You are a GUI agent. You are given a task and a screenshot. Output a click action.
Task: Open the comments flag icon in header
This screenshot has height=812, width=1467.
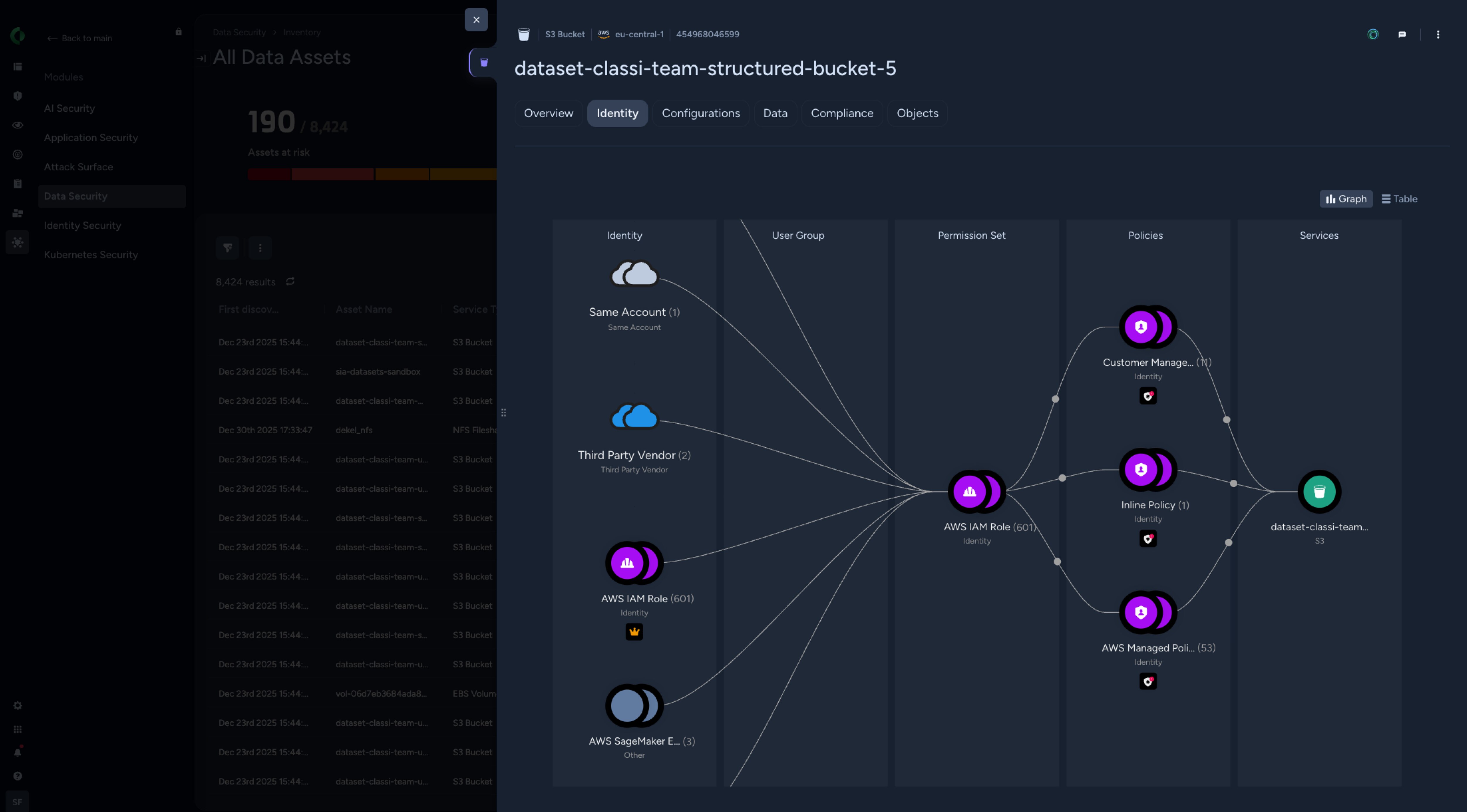[x=1402, y=35]
